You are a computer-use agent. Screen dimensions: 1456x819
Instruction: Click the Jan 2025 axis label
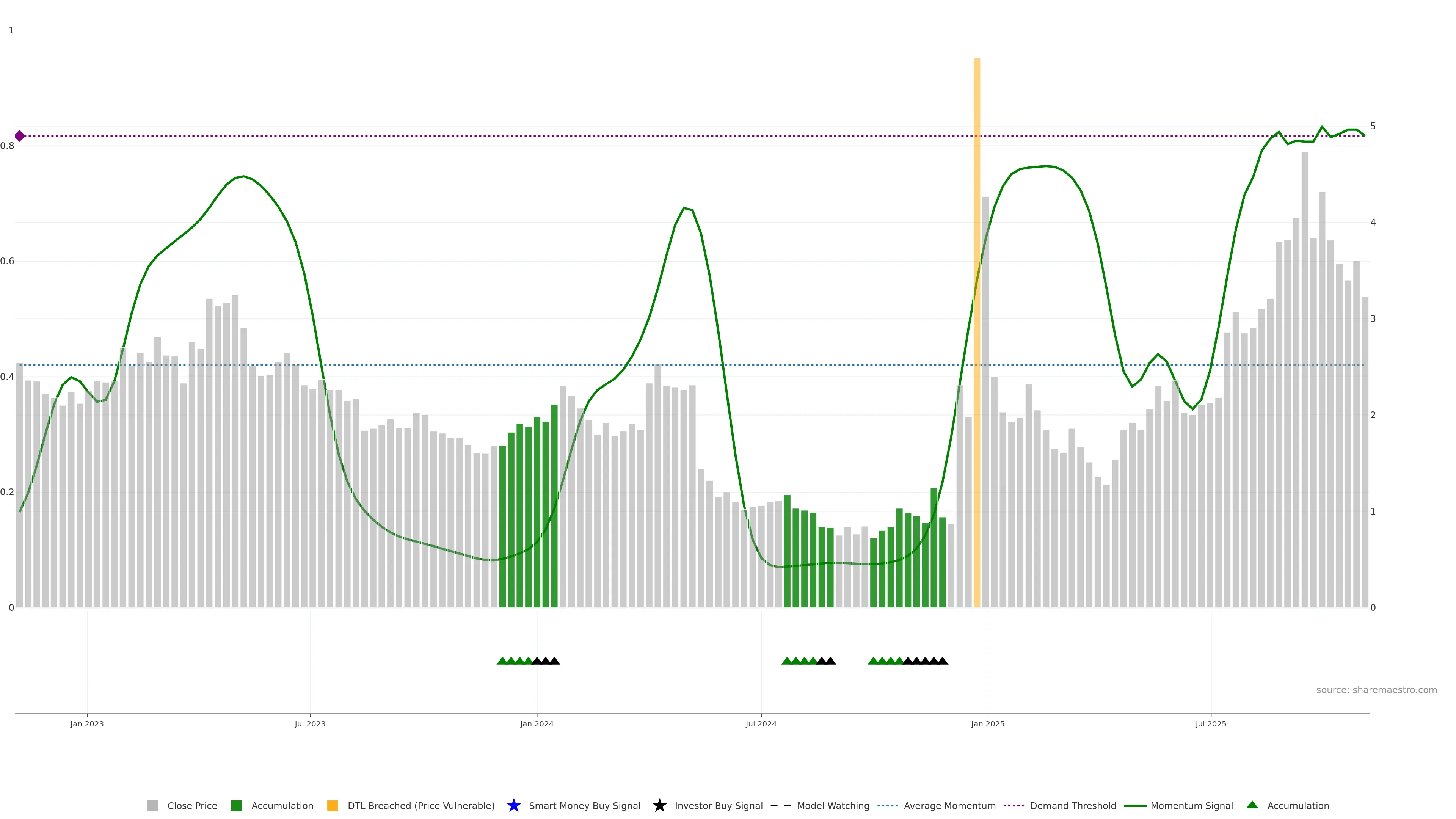[987, 723]
